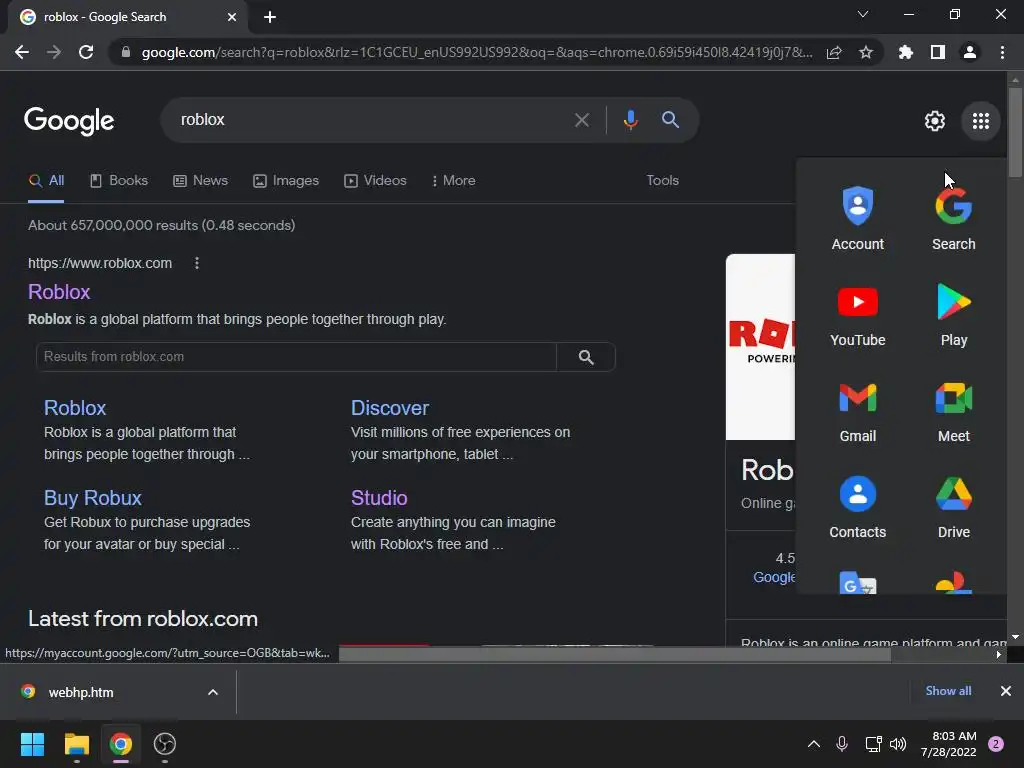The image size is (1024, 768).
Task: Open Google Play from apps panel
Action: click(953, 314)
